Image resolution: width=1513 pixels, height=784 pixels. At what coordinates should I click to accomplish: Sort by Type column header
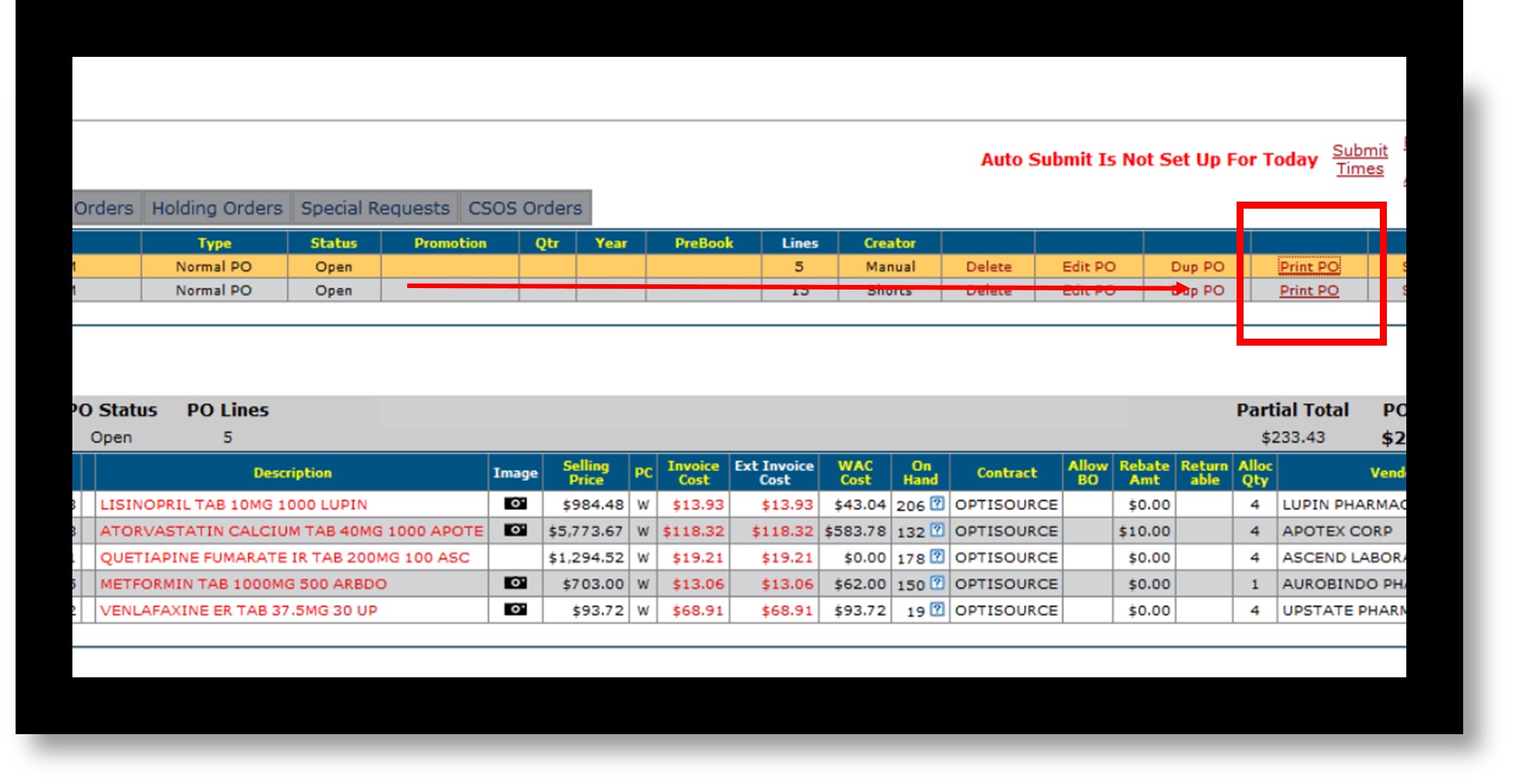pos(214,243)
